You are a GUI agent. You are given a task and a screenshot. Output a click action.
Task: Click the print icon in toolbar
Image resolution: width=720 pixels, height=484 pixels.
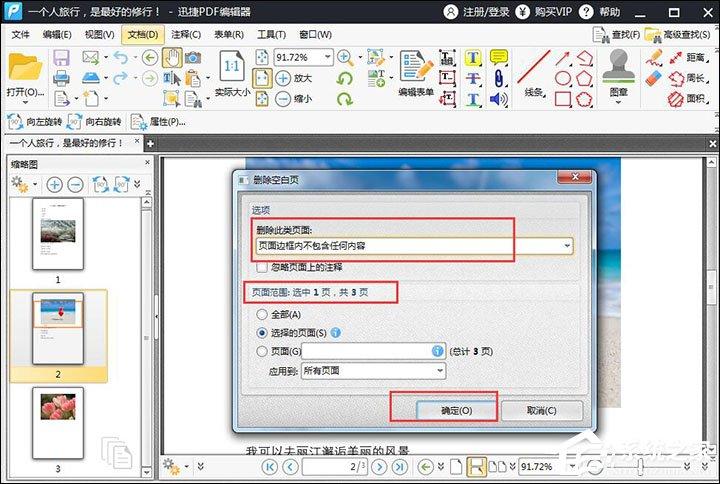click(61, 78)
